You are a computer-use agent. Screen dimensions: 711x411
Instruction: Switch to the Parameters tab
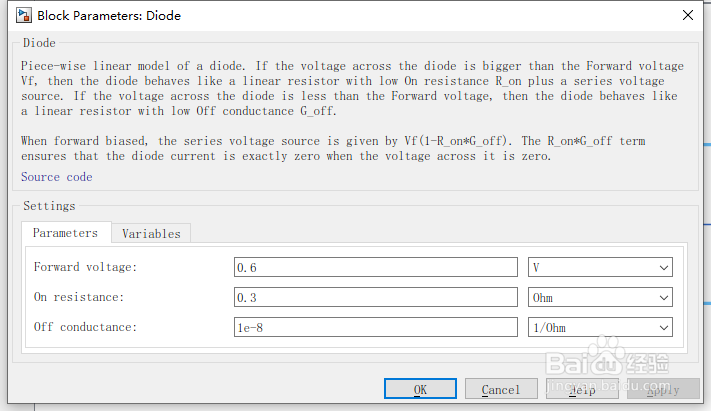click(65, 233)
